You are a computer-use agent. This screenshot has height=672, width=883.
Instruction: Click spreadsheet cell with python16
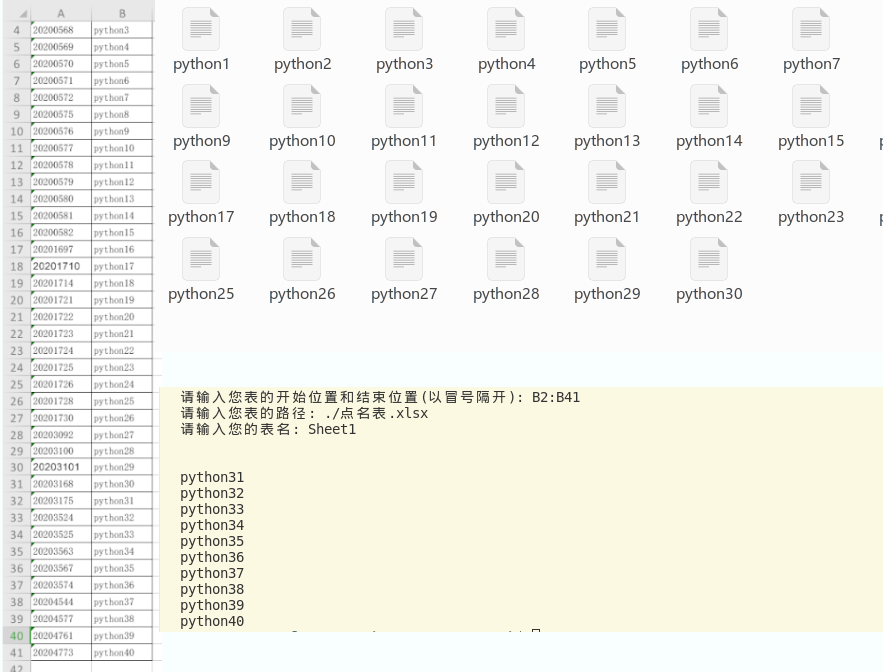[122, 249]
